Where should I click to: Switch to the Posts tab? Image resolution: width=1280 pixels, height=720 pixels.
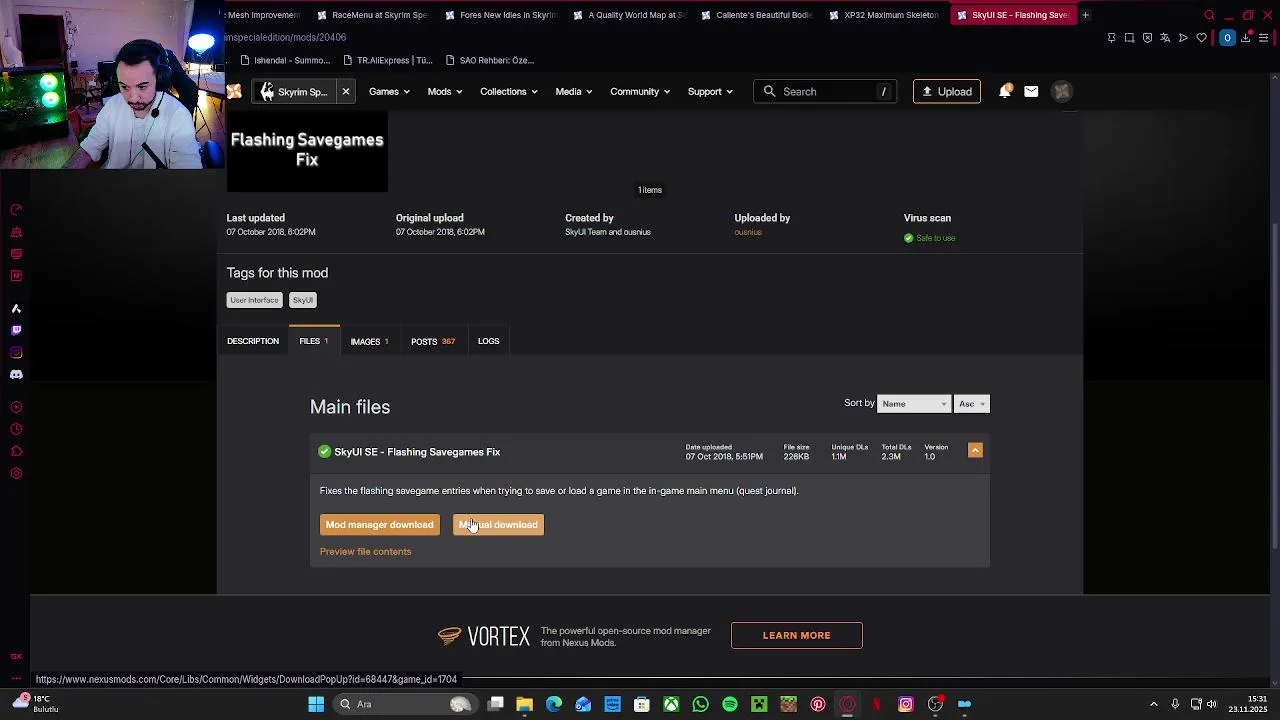433,341
